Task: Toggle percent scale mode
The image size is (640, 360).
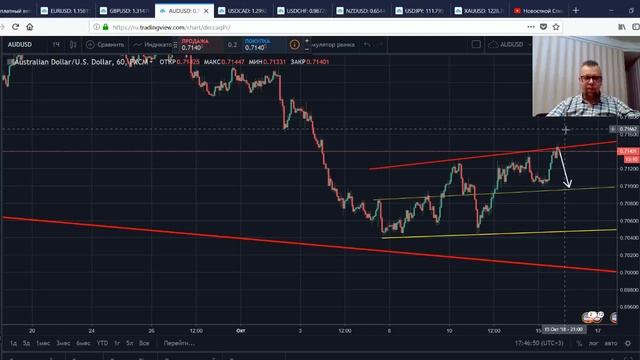Action: [579, 344]
